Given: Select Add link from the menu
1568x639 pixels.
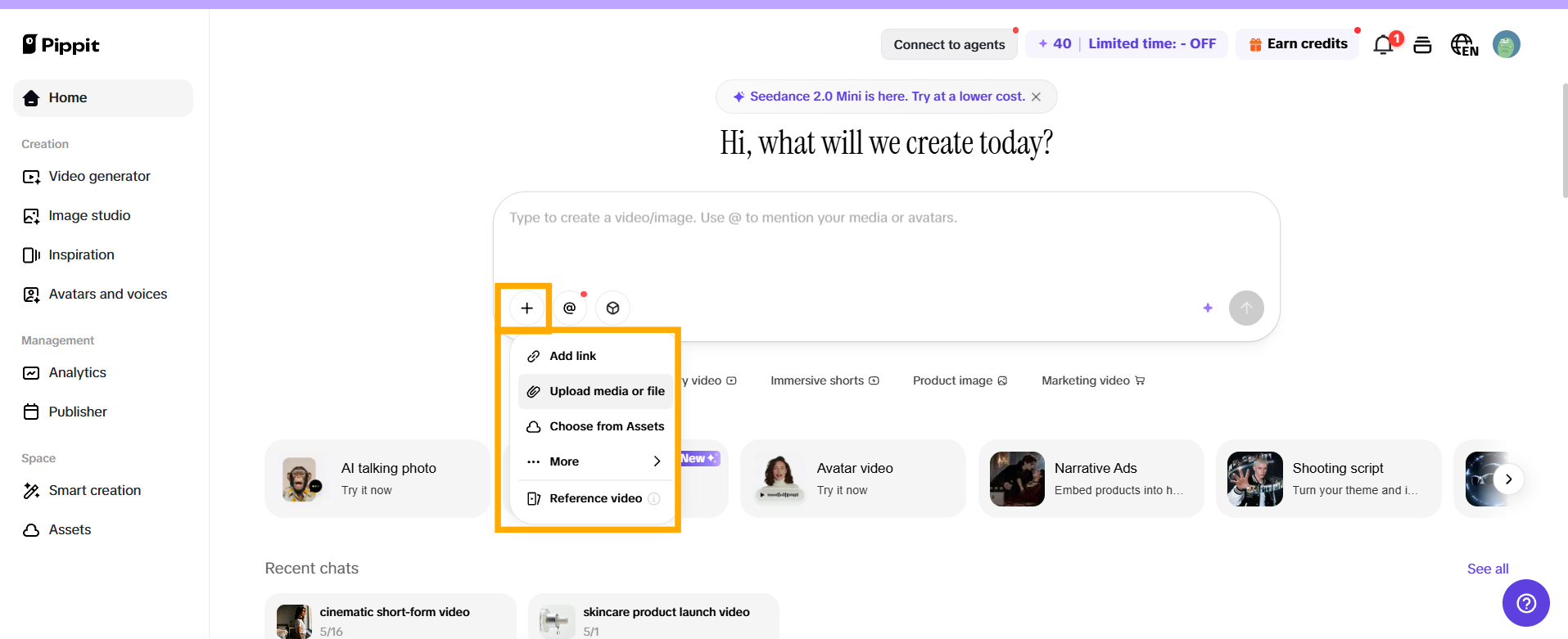Looking at the screenshot, I should tap(595, 356).
